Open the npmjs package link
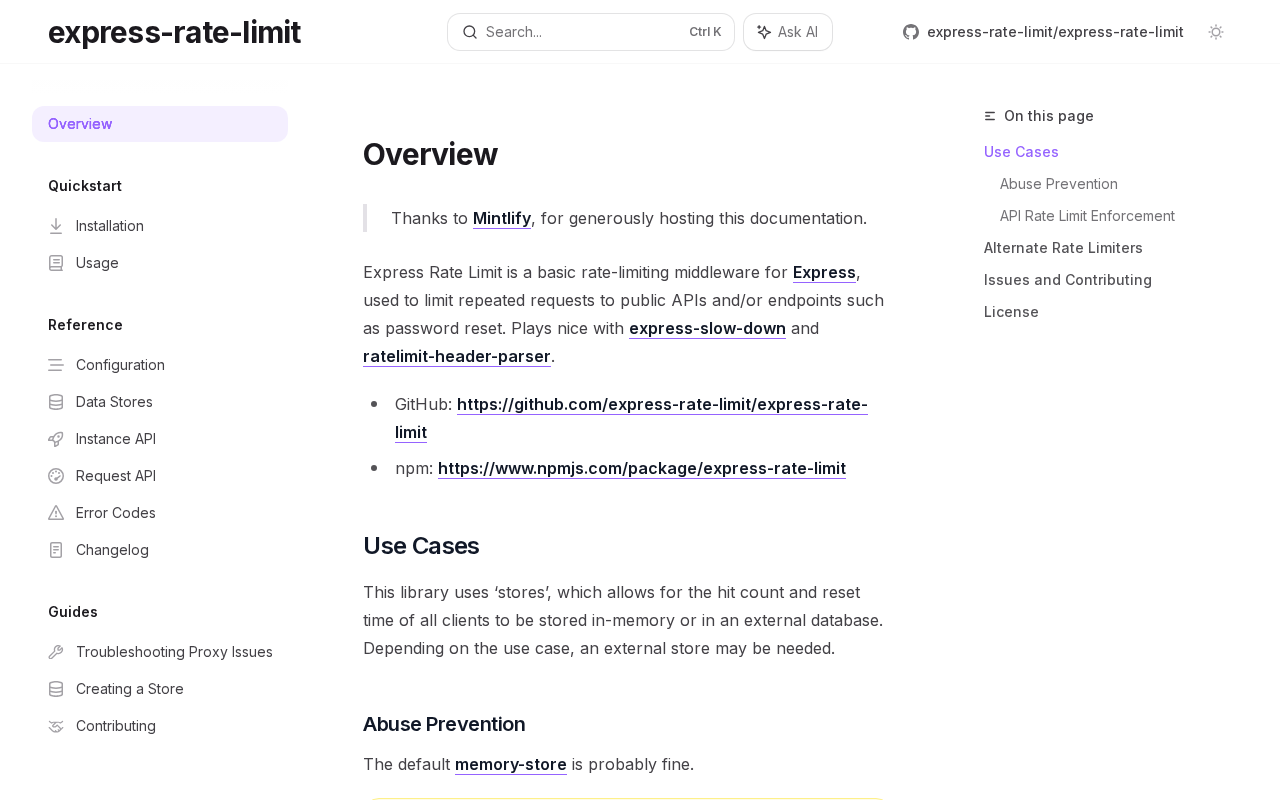This screenshot has width=1280, height=800. 642,468
